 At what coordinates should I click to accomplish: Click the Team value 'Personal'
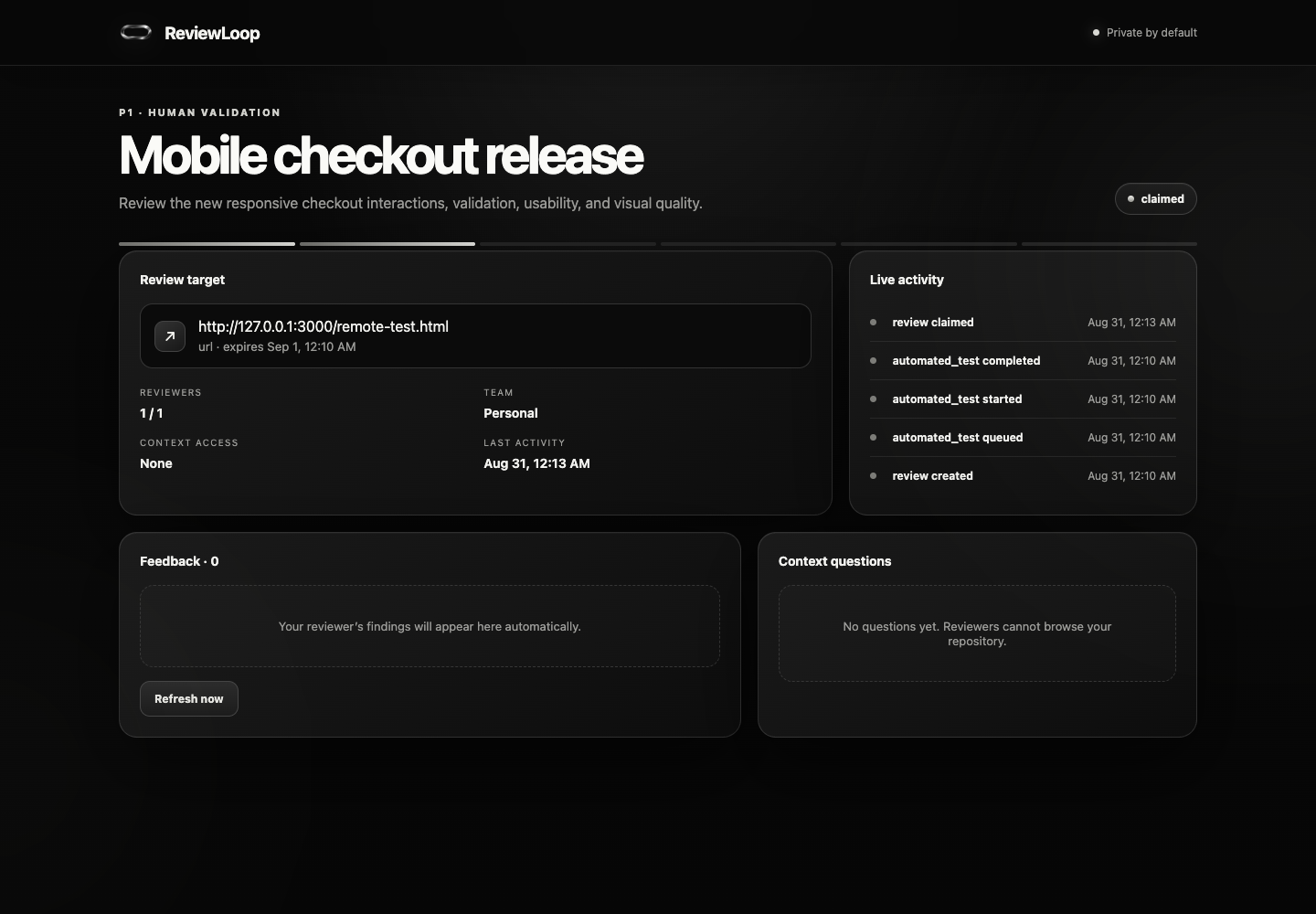[511, 413]
